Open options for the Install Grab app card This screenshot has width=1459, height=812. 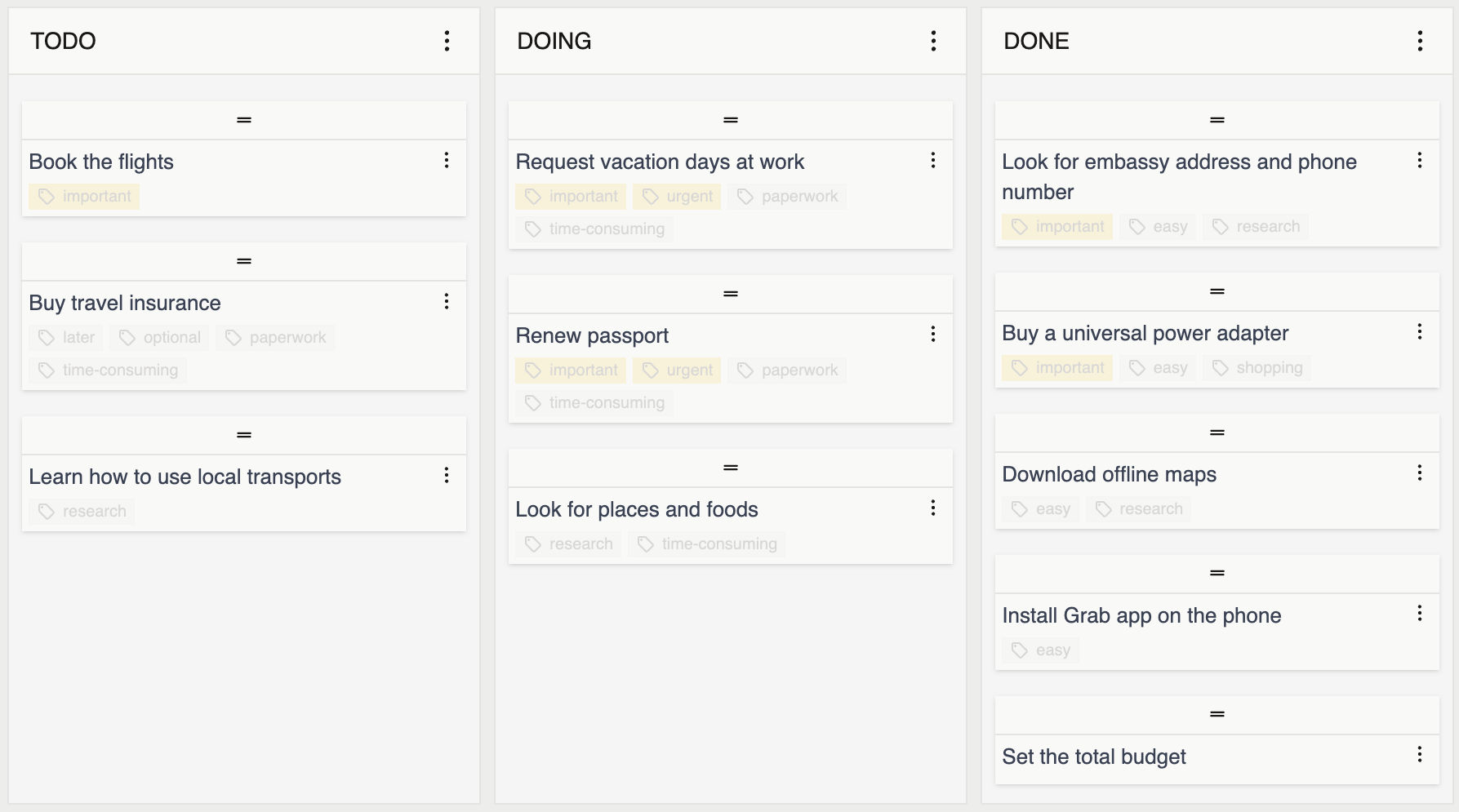(x=1420, y=614)
